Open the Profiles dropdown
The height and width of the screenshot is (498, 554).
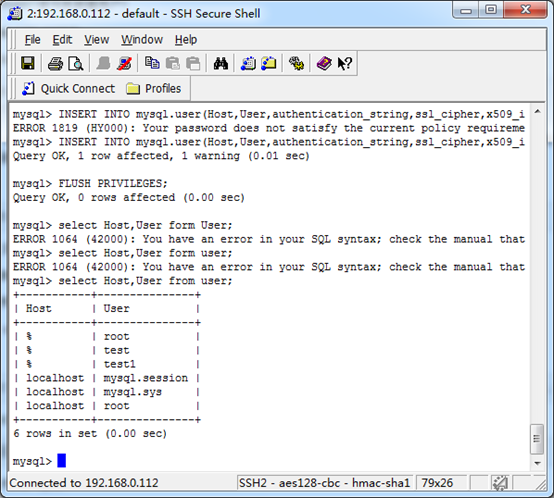[x=153, y=88]
